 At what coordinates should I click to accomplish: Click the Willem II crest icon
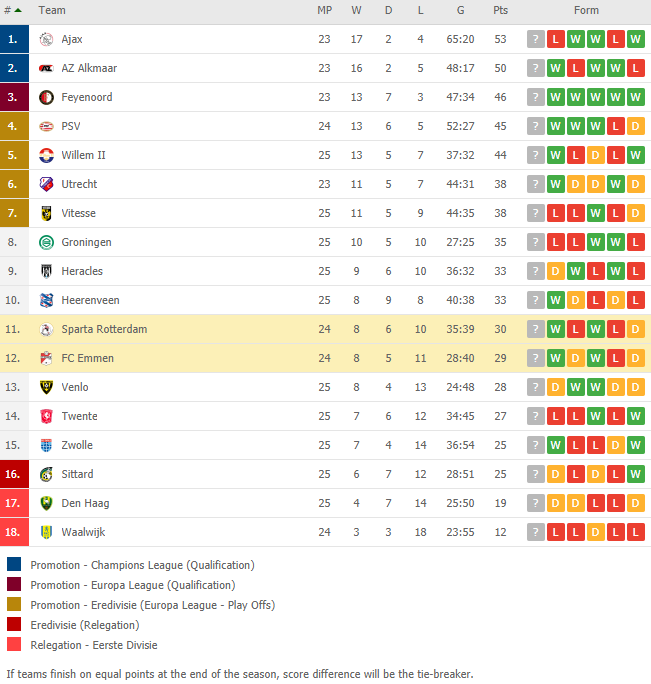pos(46,155)
